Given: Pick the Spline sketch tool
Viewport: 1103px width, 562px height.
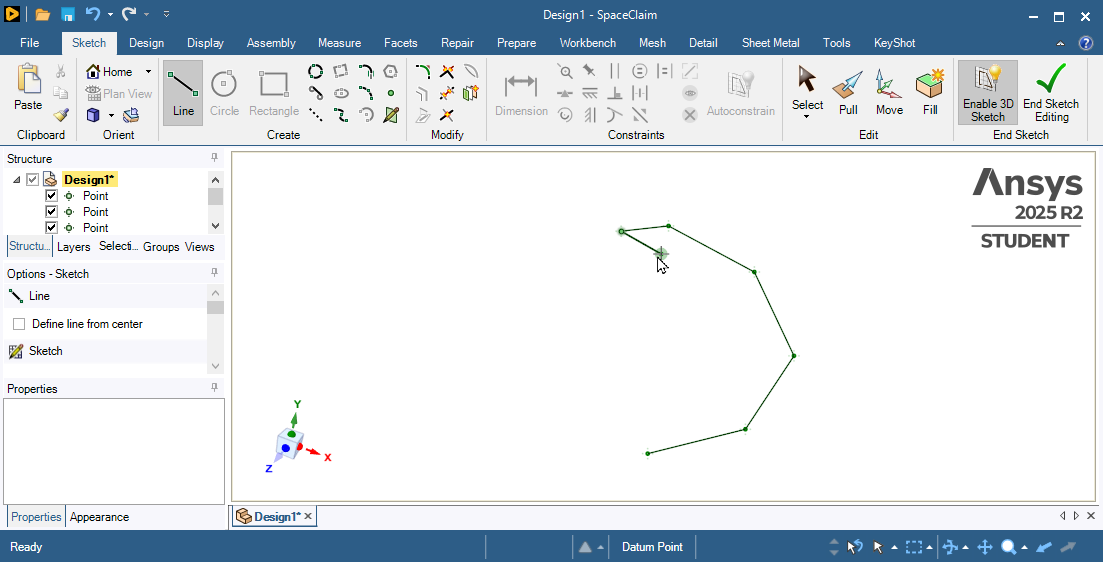Looking at the screenshot, I should 341,115.
